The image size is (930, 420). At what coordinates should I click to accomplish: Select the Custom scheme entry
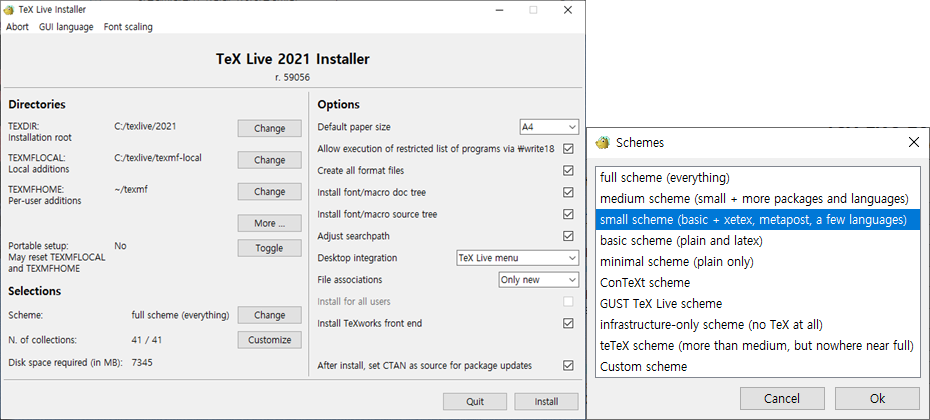pyautogui.click(x=757, y=367)
